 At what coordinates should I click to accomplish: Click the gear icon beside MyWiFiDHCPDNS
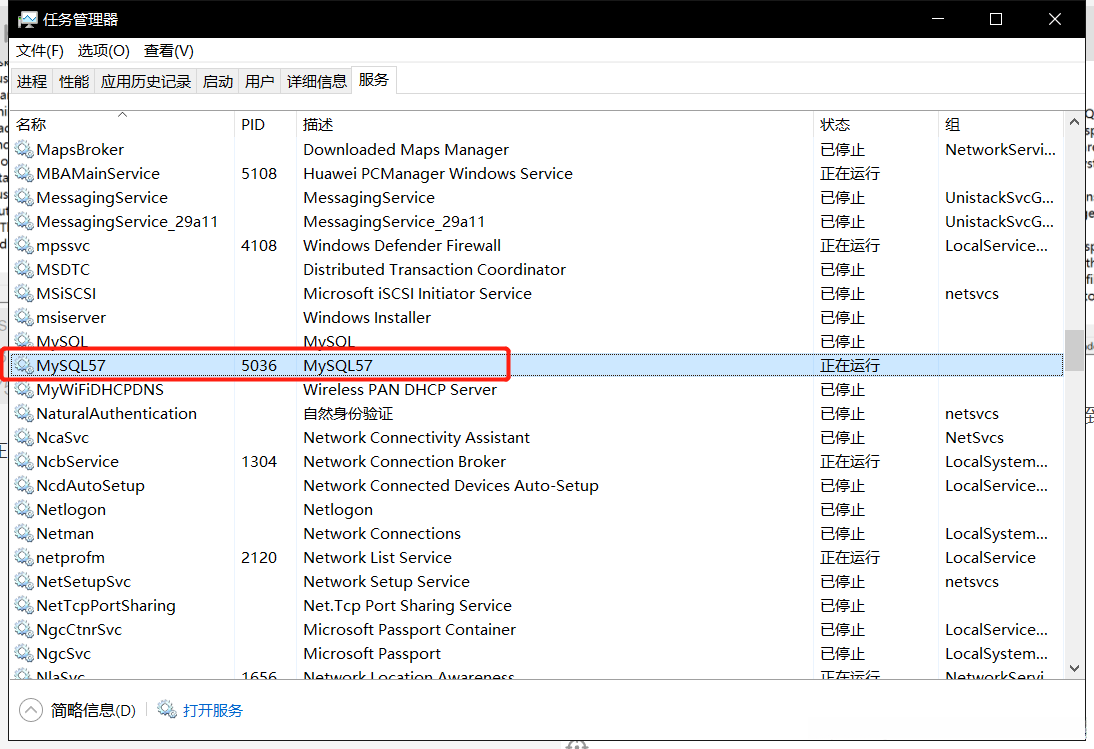click(24, 389)
